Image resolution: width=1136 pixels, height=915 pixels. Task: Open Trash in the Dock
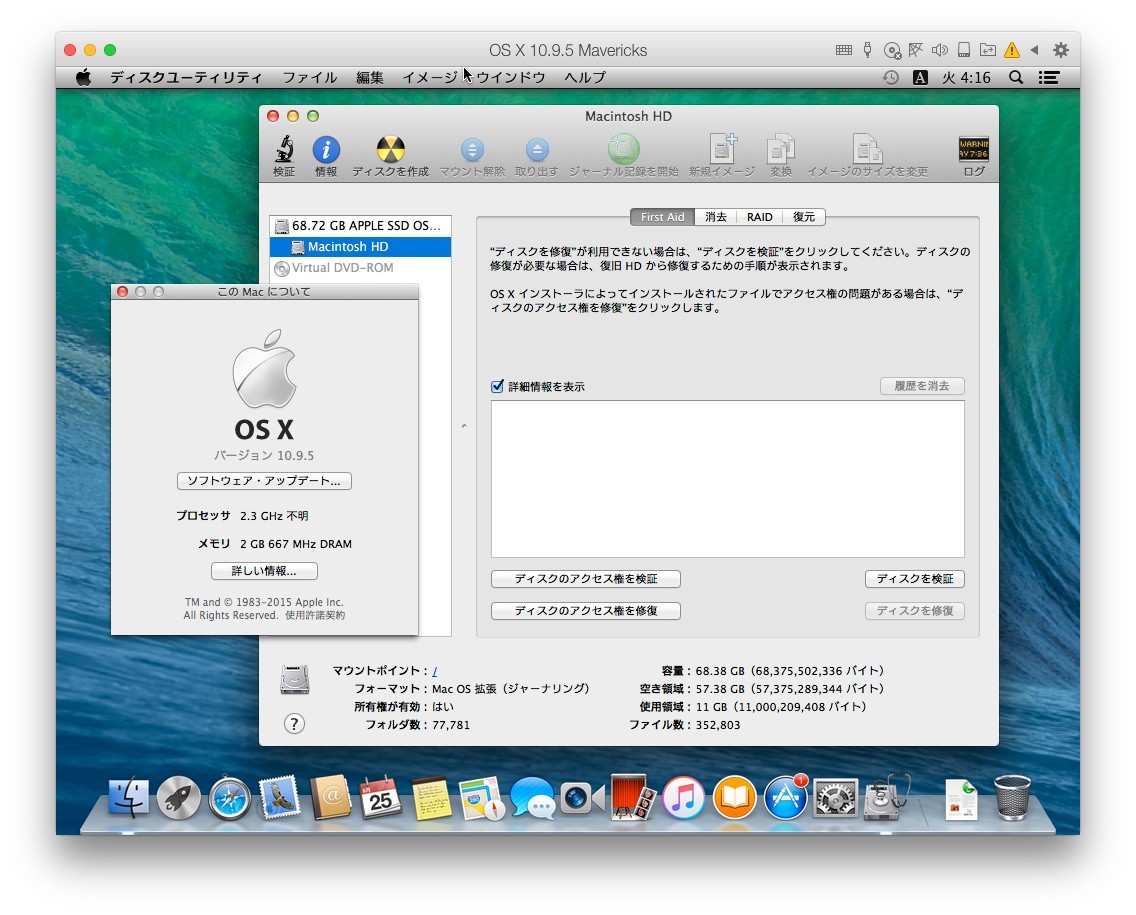[x=1012, y=797]
